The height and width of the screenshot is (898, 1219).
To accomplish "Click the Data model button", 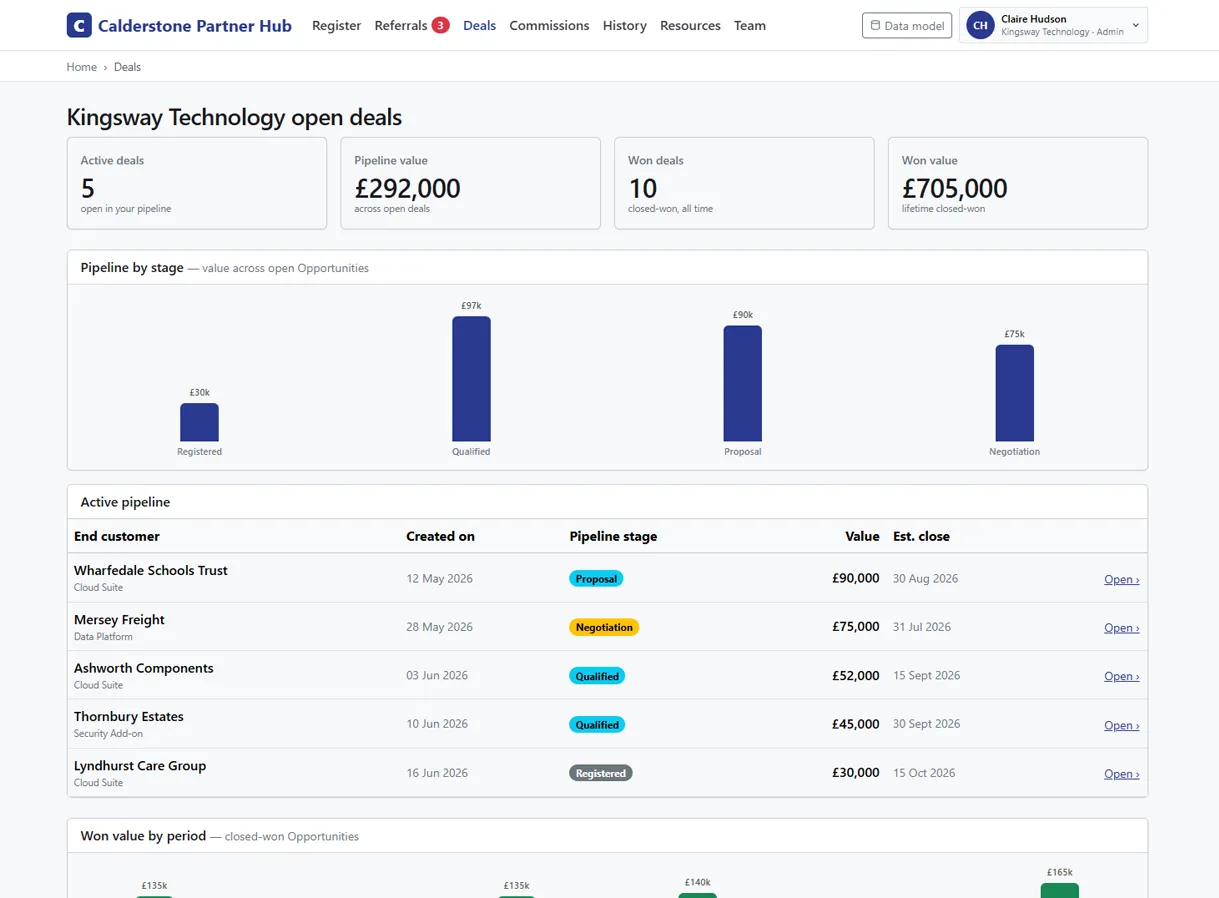I will pos(907,26).
